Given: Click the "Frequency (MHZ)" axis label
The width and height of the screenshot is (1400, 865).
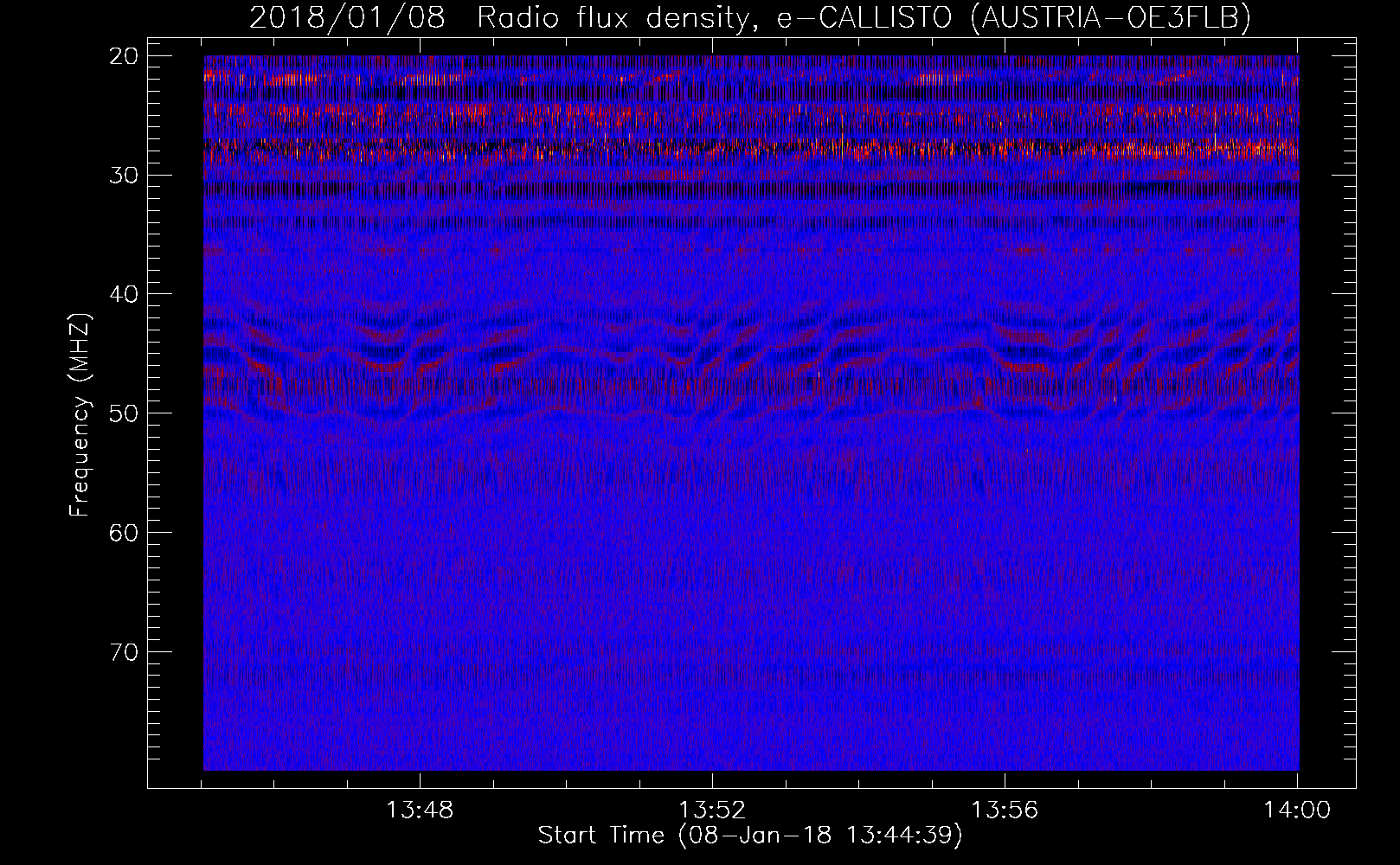Looking at the screenshot, I should click(80, 414).
